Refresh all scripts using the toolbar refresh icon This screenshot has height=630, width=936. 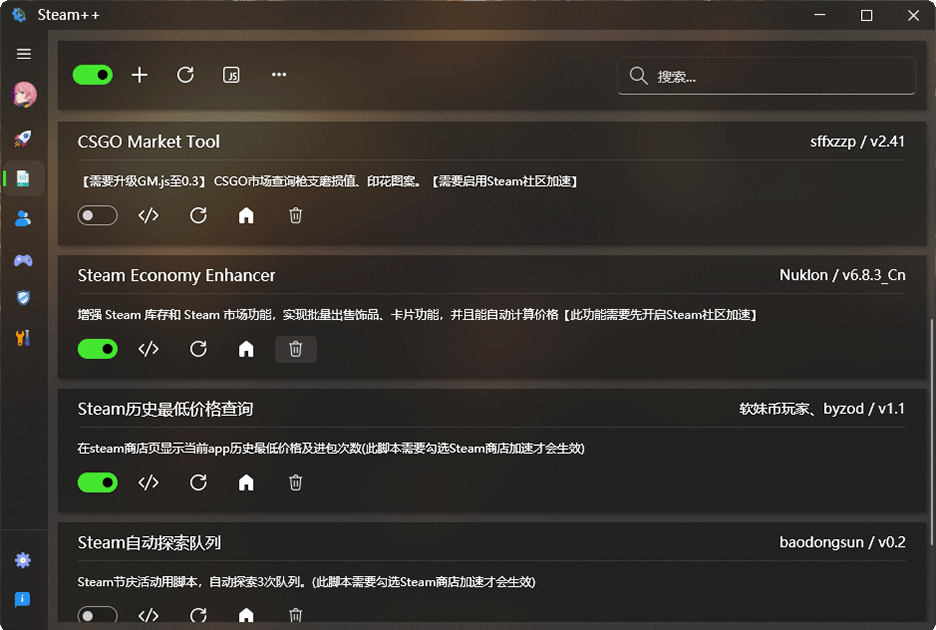pos(185,74)
